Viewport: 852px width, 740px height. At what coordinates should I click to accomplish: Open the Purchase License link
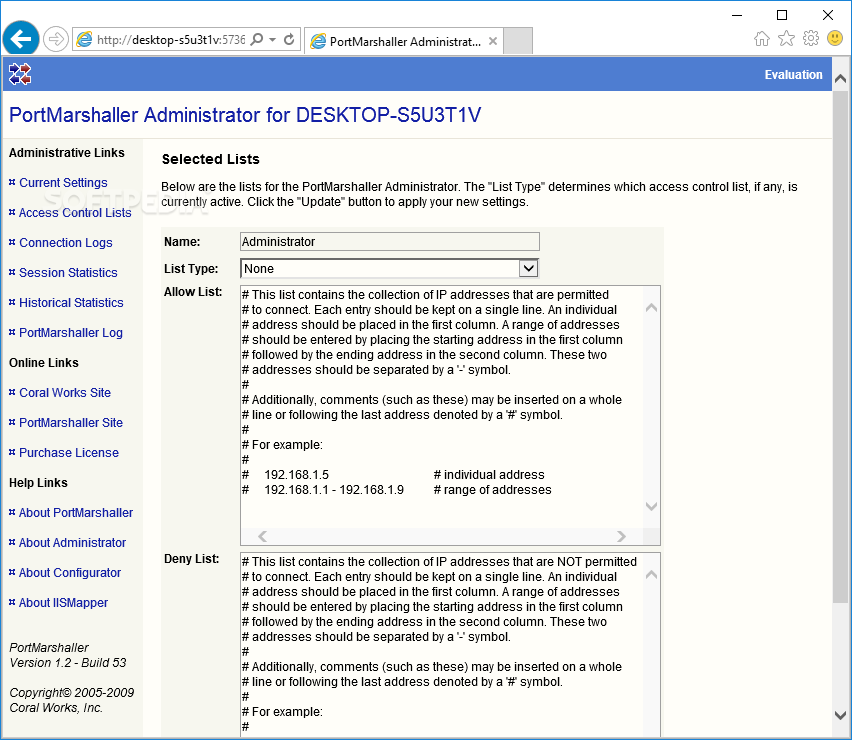[x=68, y=453]
